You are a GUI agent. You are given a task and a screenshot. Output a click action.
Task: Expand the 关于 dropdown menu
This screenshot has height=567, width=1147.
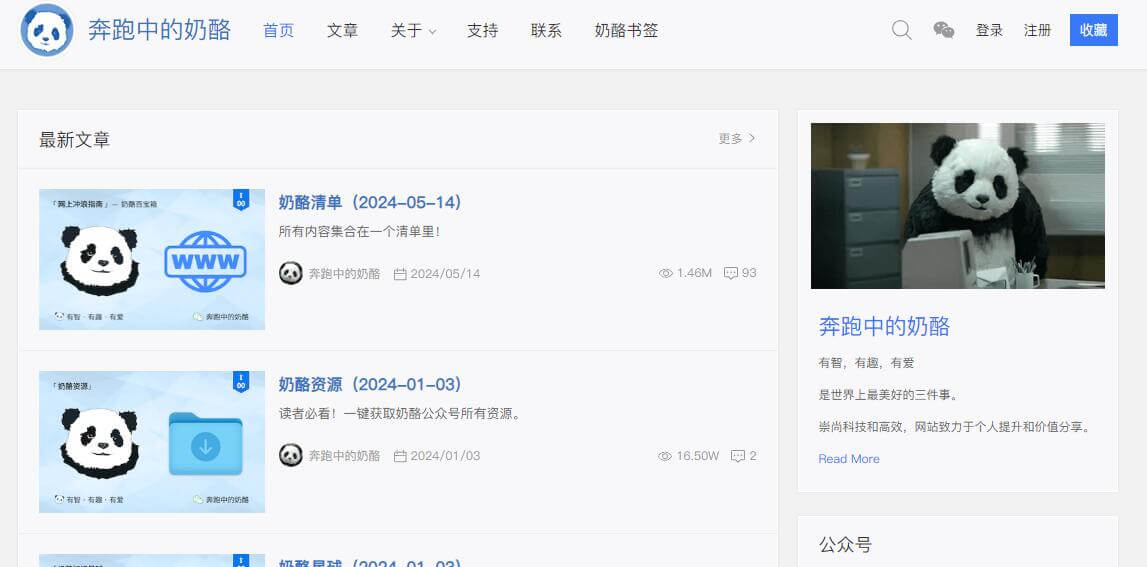413,30
